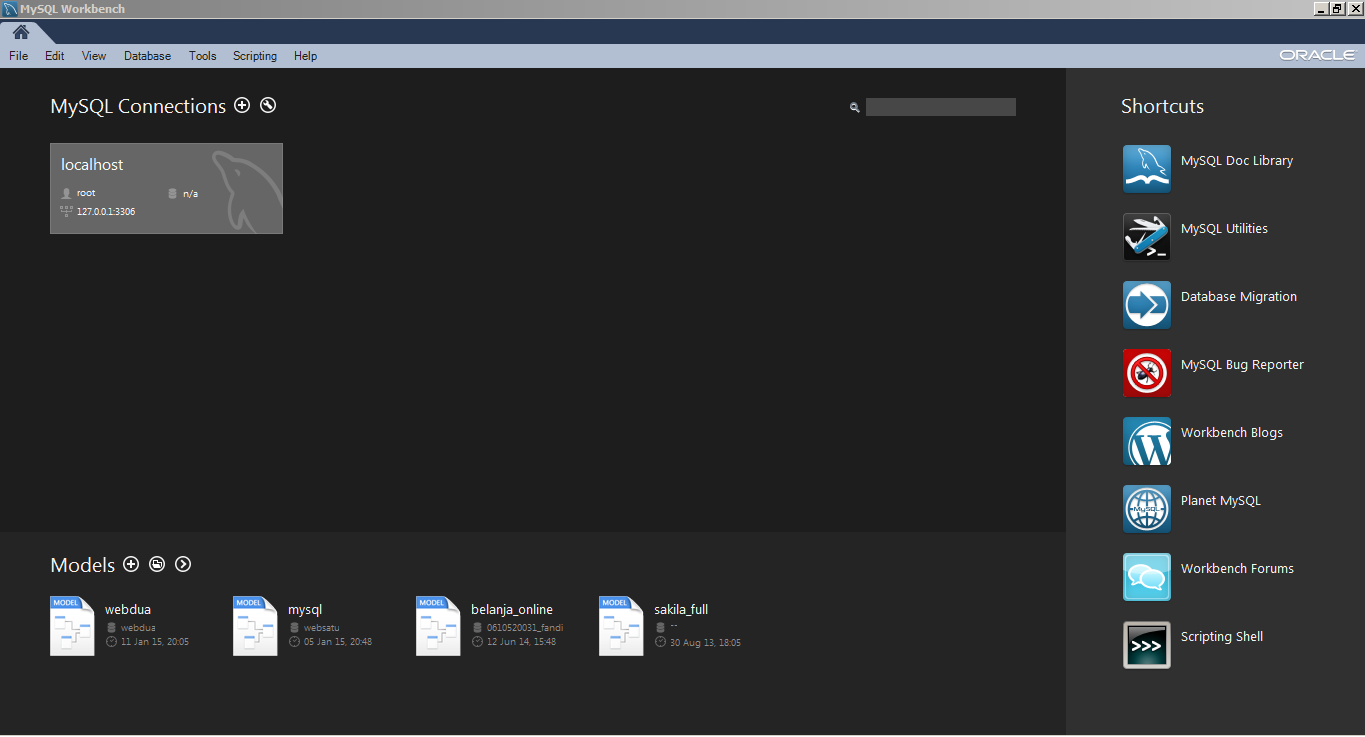Open MySQL Doc Library dolphin icon

(x=1147, y=169)
